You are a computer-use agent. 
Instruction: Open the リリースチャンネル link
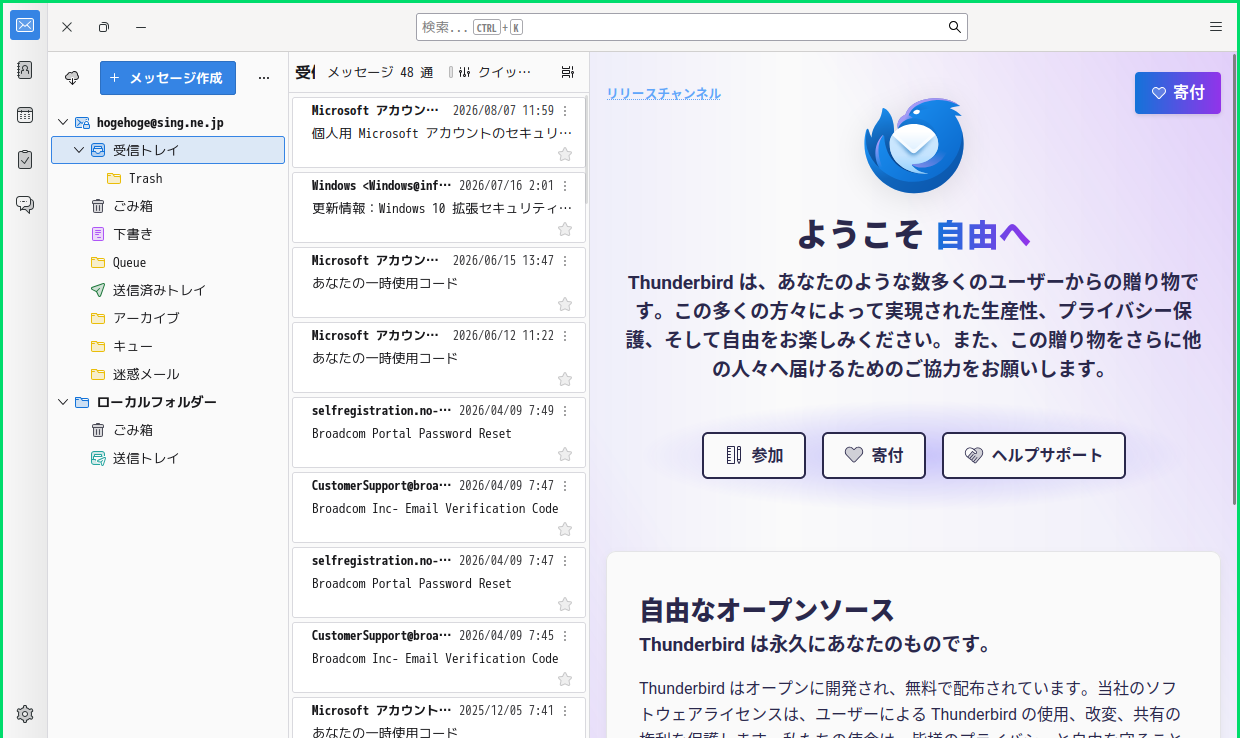coord(664,93)
